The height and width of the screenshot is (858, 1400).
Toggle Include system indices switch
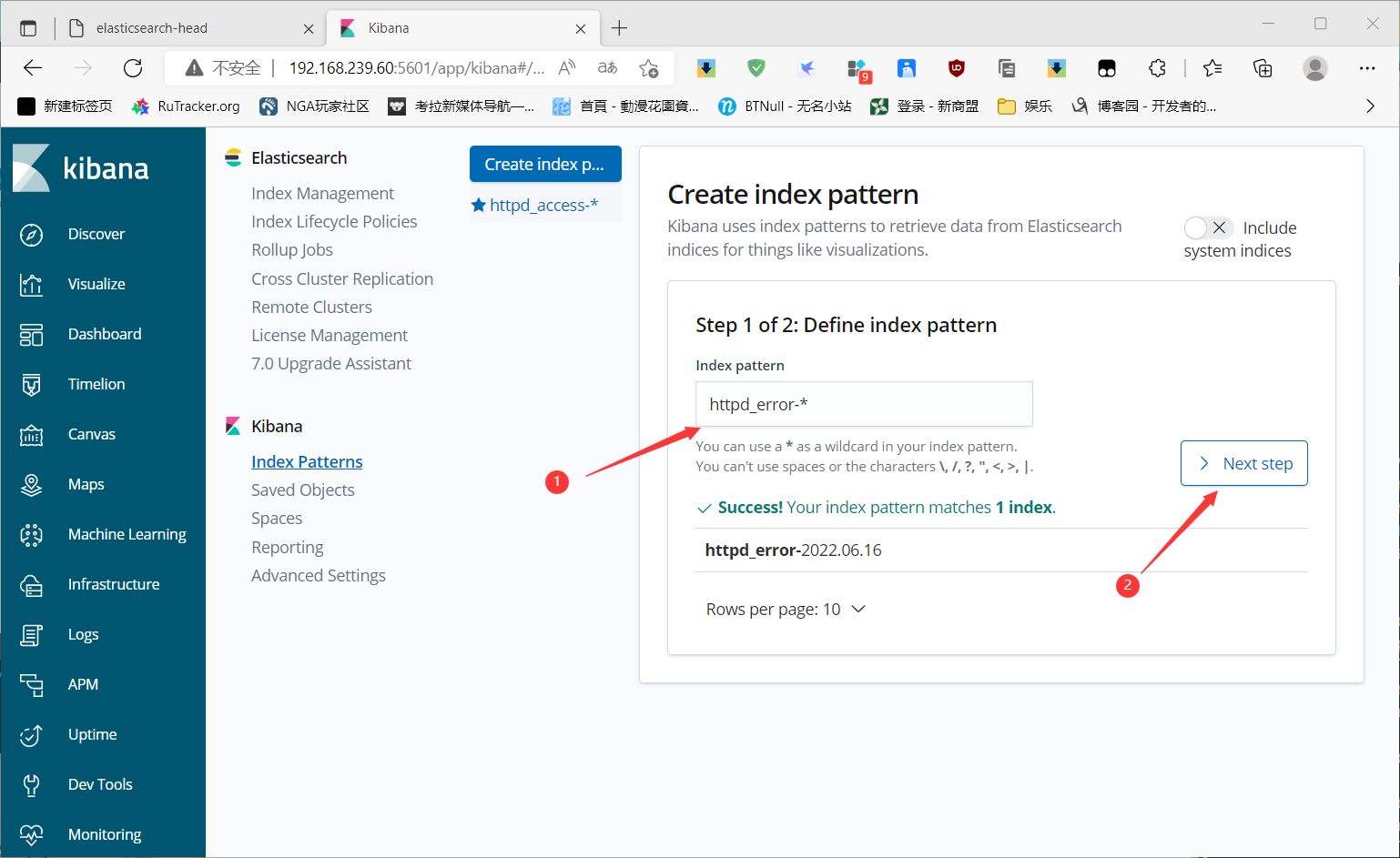coord(1208,227)
